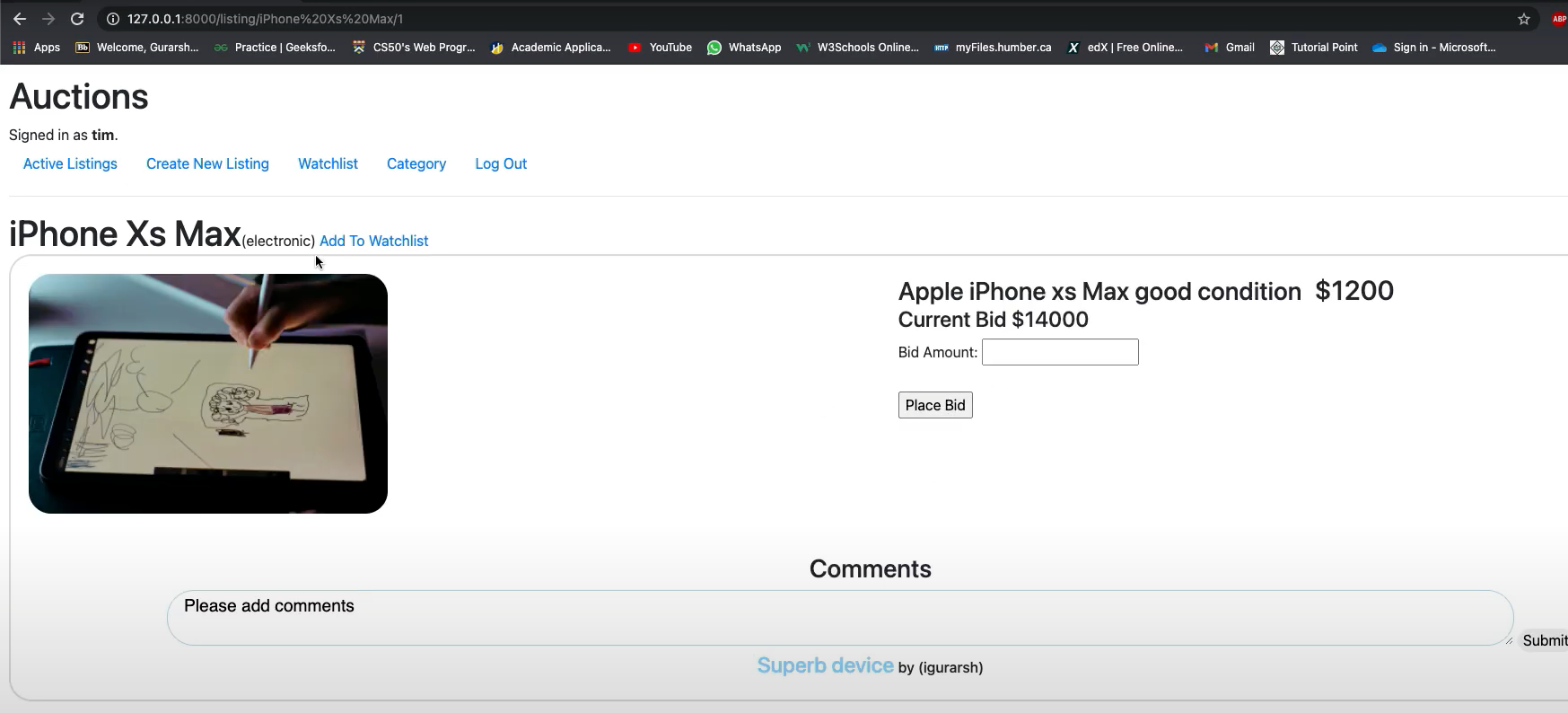Viewport: 1568px width, 713px height.
Task: Bookmark this page with the star icon
Action: [x=1523, y=19]
